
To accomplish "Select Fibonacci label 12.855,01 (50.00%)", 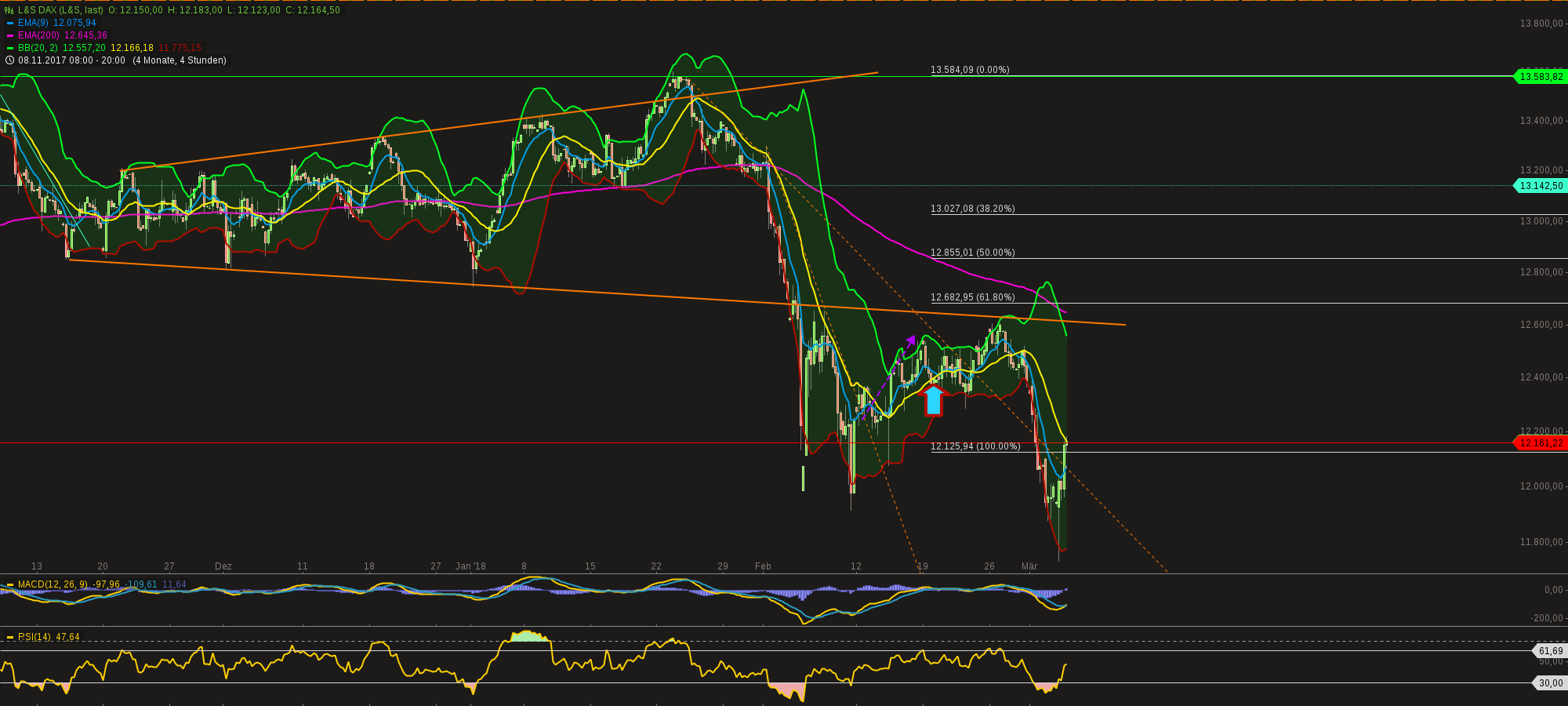I will [x=972, y=253].
